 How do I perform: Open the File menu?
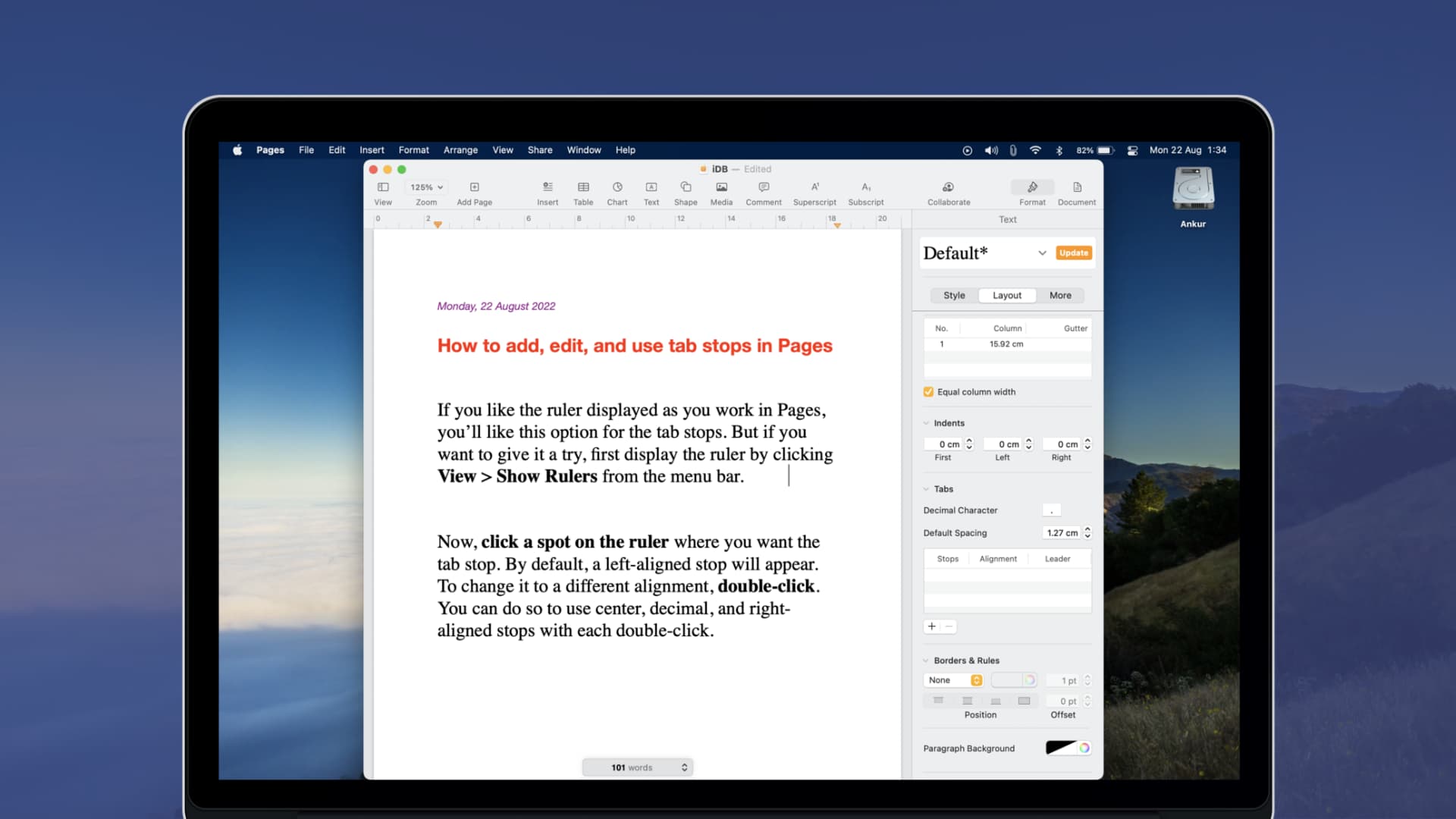[x=306, y=150]
